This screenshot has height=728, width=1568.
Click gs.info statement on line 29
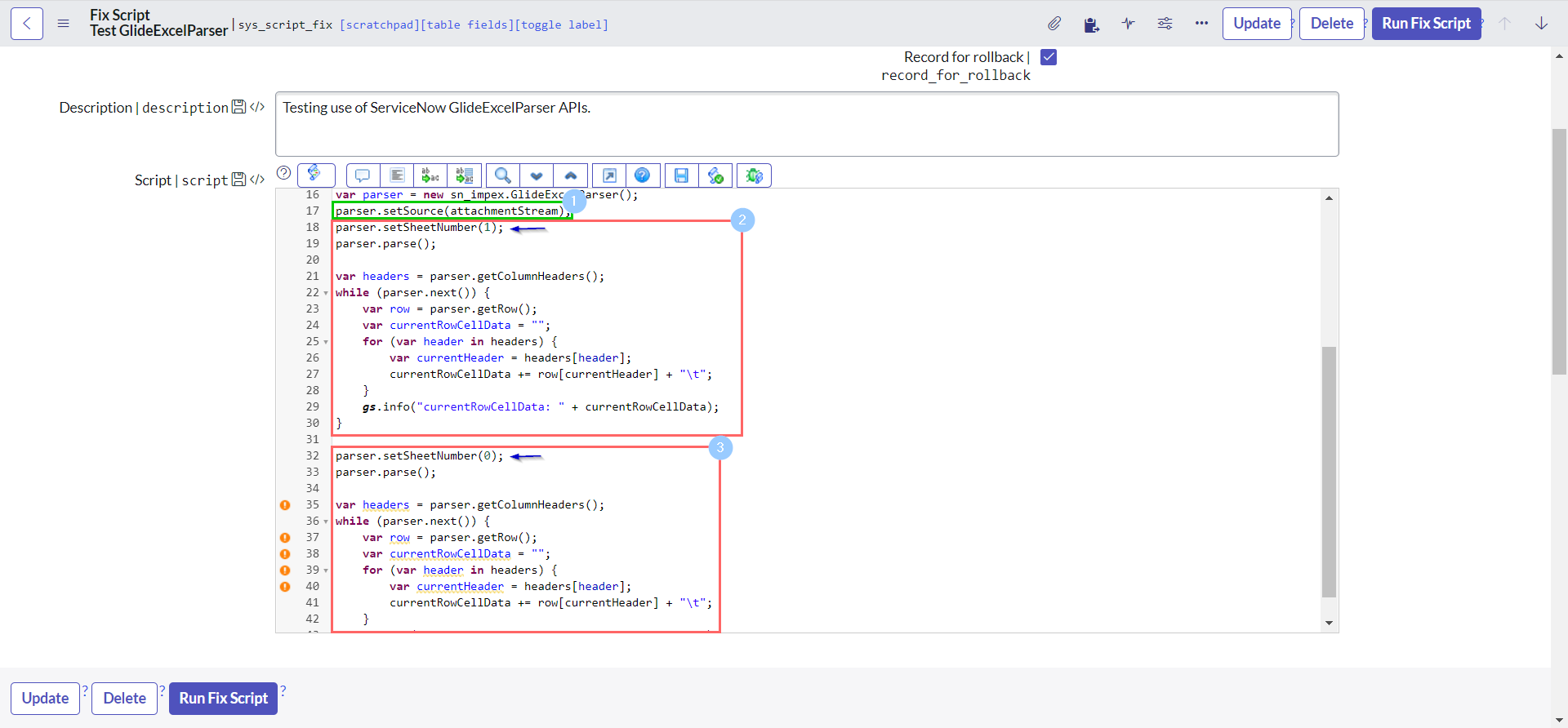pyautogui.click(x=541, y=407)
